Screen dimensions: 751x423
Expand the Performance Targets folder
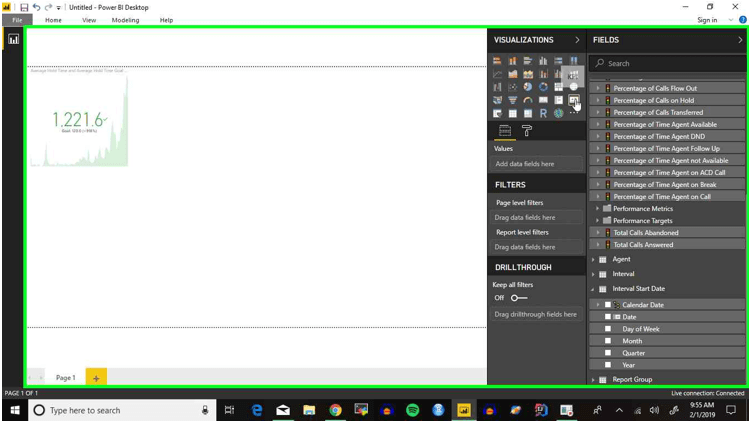(x=597, y=220)
